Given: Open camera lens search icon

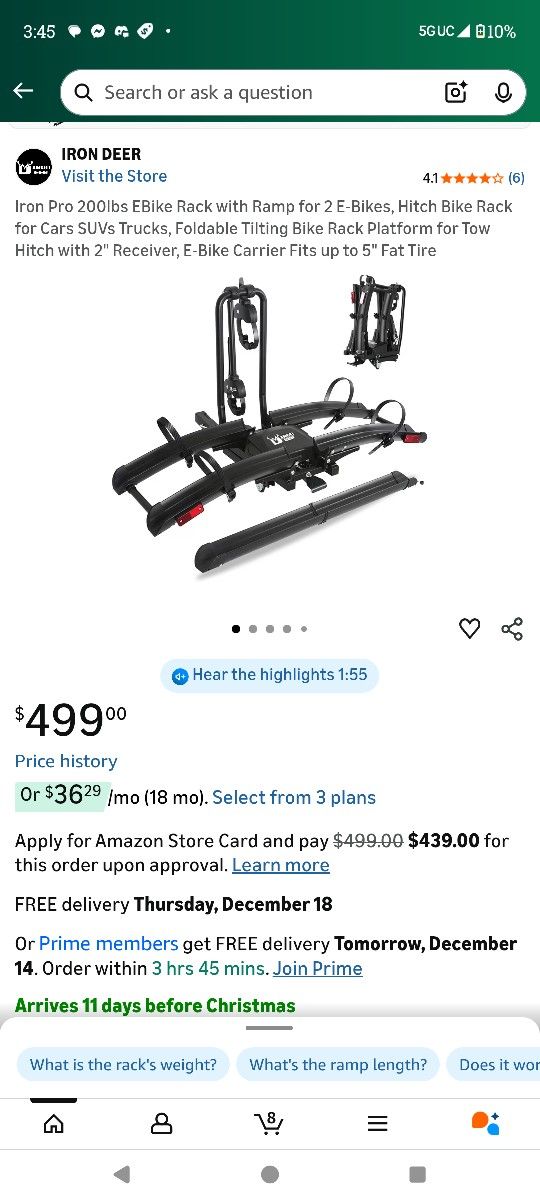Looking at the screenshot, I should tap(456, 93).
